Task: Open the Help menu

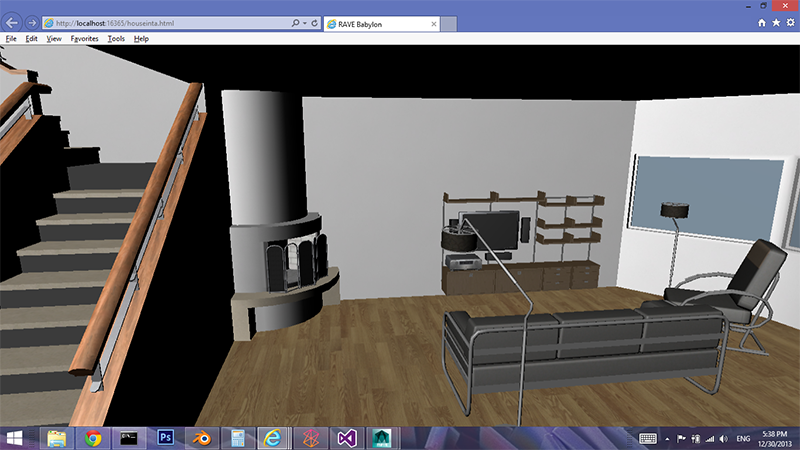Action: [141, 39]
